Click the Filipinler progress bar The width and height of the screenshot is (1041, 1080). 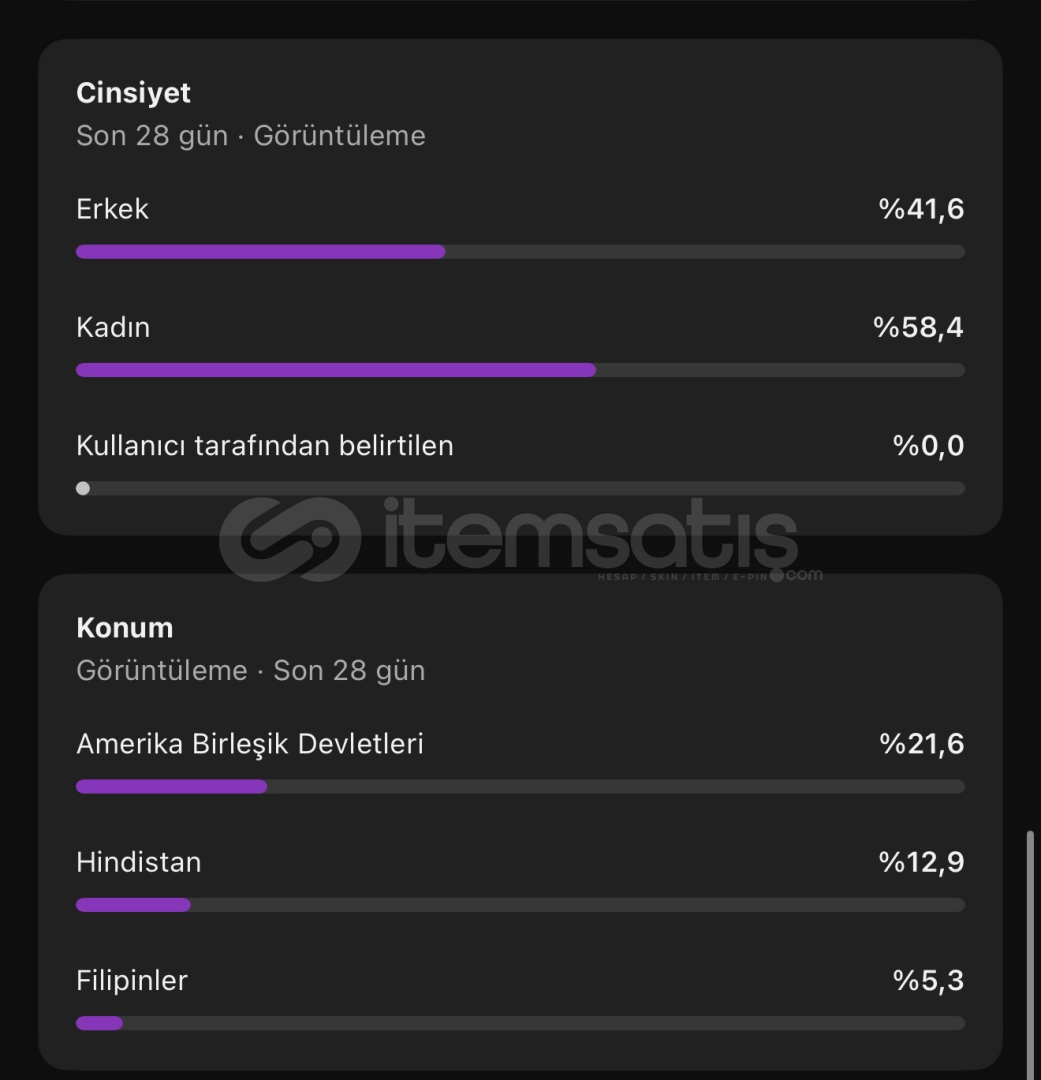pos(99,1023)
